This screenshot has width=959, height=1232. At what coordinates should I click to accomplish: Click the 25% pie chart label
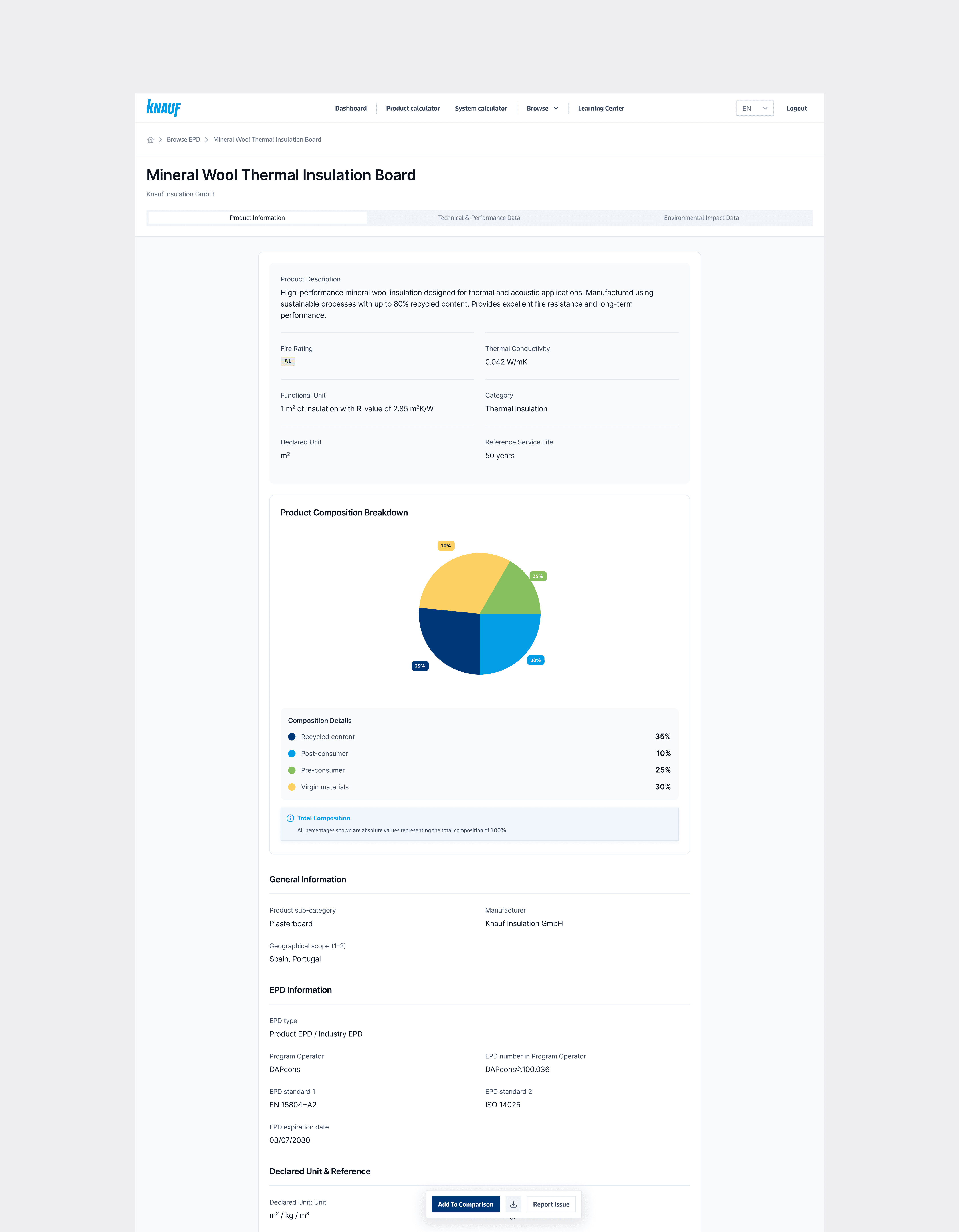point(420,666)
